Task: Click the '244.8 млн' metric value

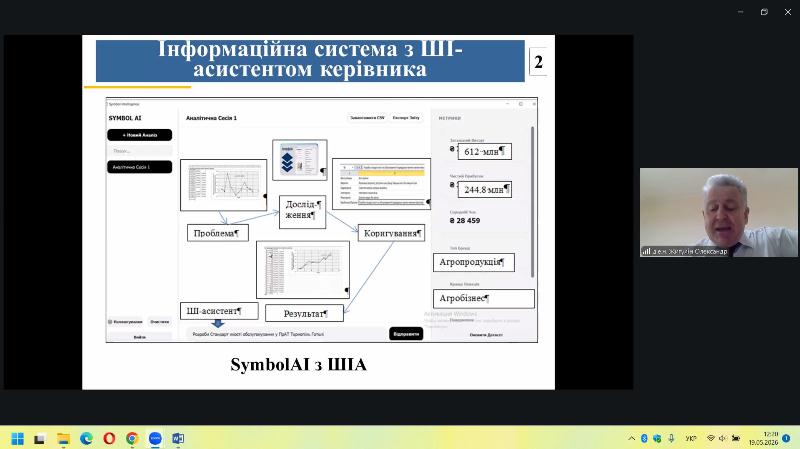Action: pos(485,190)
